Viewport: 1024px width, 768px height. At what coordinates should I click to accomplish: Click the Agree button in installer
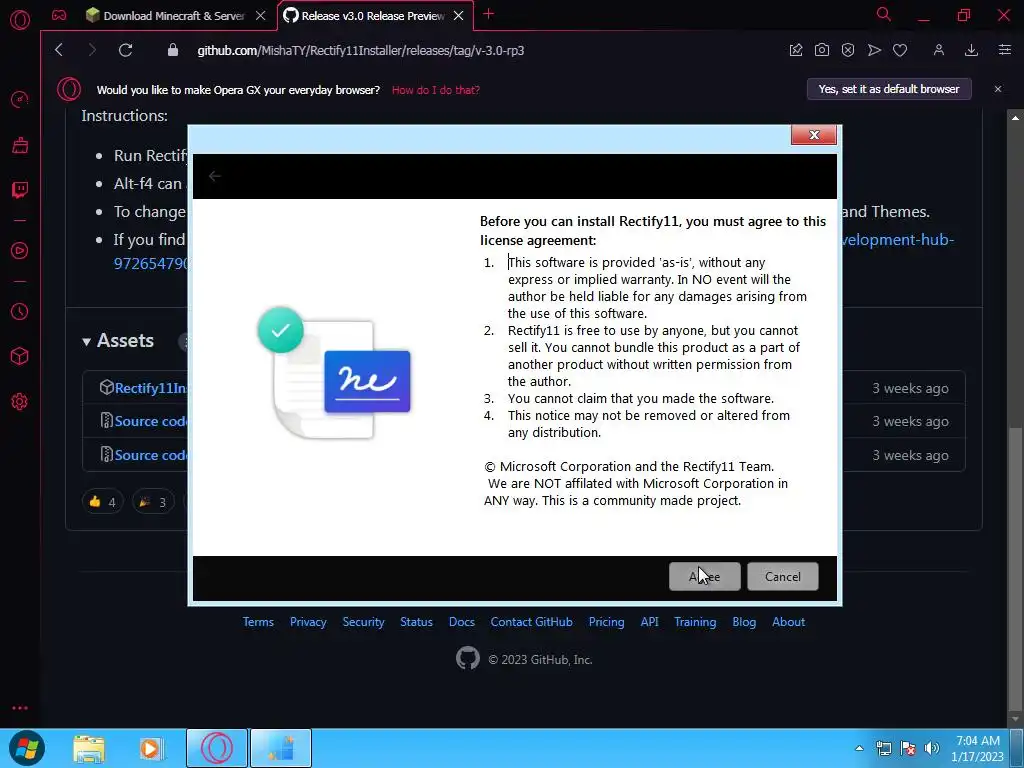pyautogui.click(x=705, y=577)
